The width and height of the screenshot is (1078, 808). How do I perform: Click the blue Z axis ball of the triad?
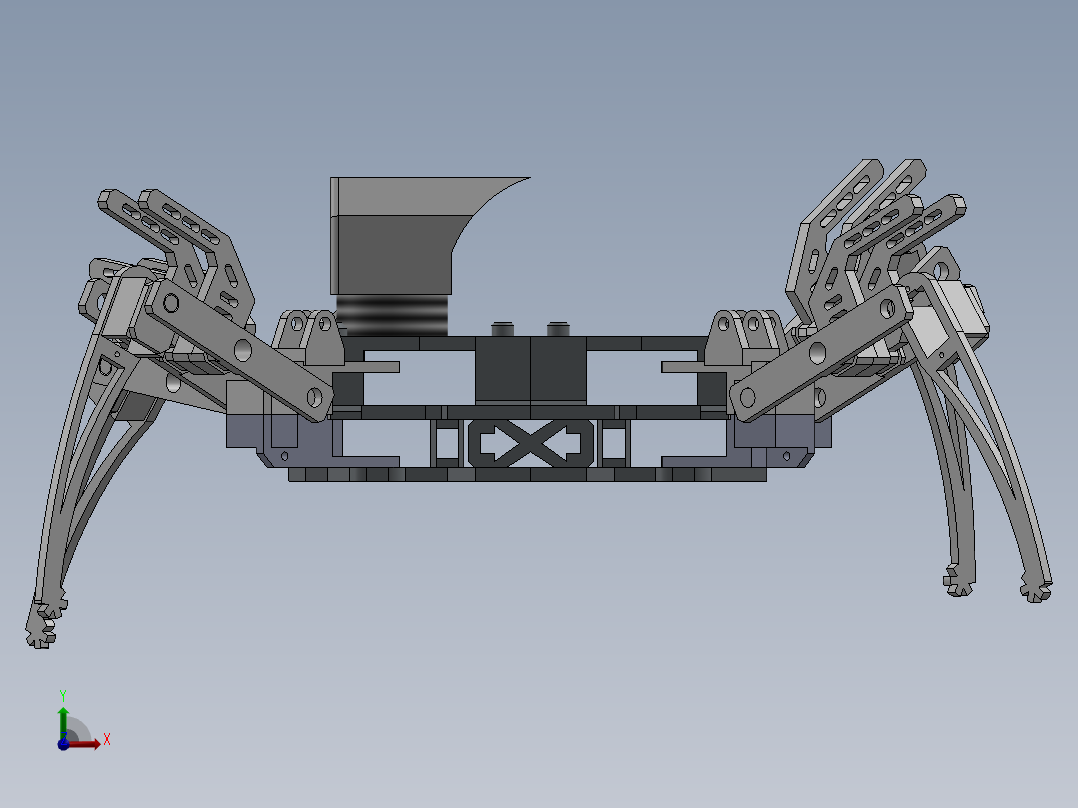63,744
